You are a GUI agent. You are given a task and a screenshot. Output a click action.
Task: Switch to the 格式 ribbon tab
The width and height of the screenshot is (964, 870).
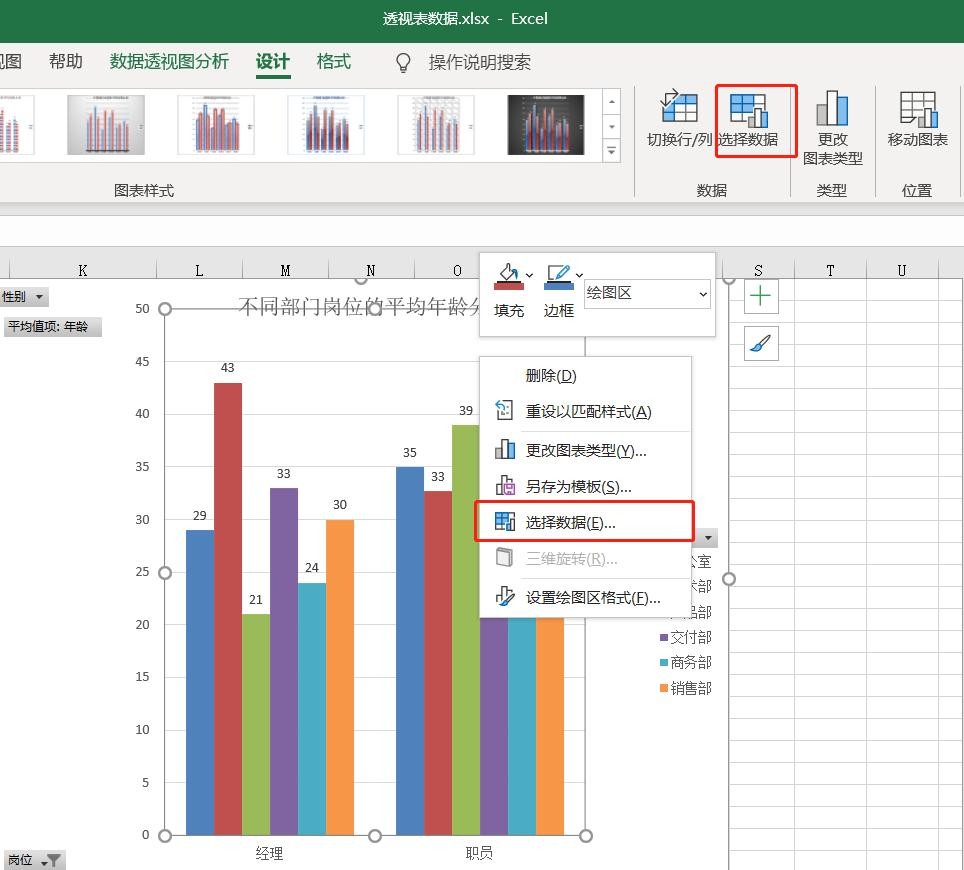(x=334, y=62)
